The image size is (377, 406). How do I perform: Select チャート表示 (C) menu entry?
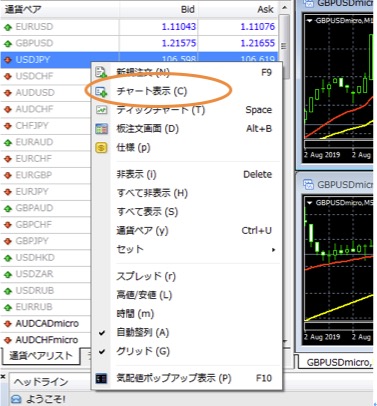tap(187, 91)
